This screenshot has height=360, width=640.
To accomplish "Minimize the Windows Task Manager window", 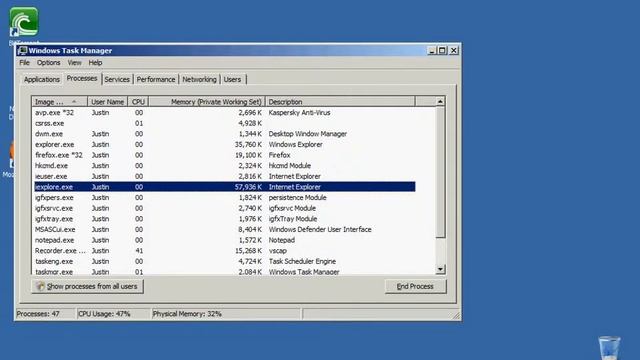I will click(x=432, y=51).
